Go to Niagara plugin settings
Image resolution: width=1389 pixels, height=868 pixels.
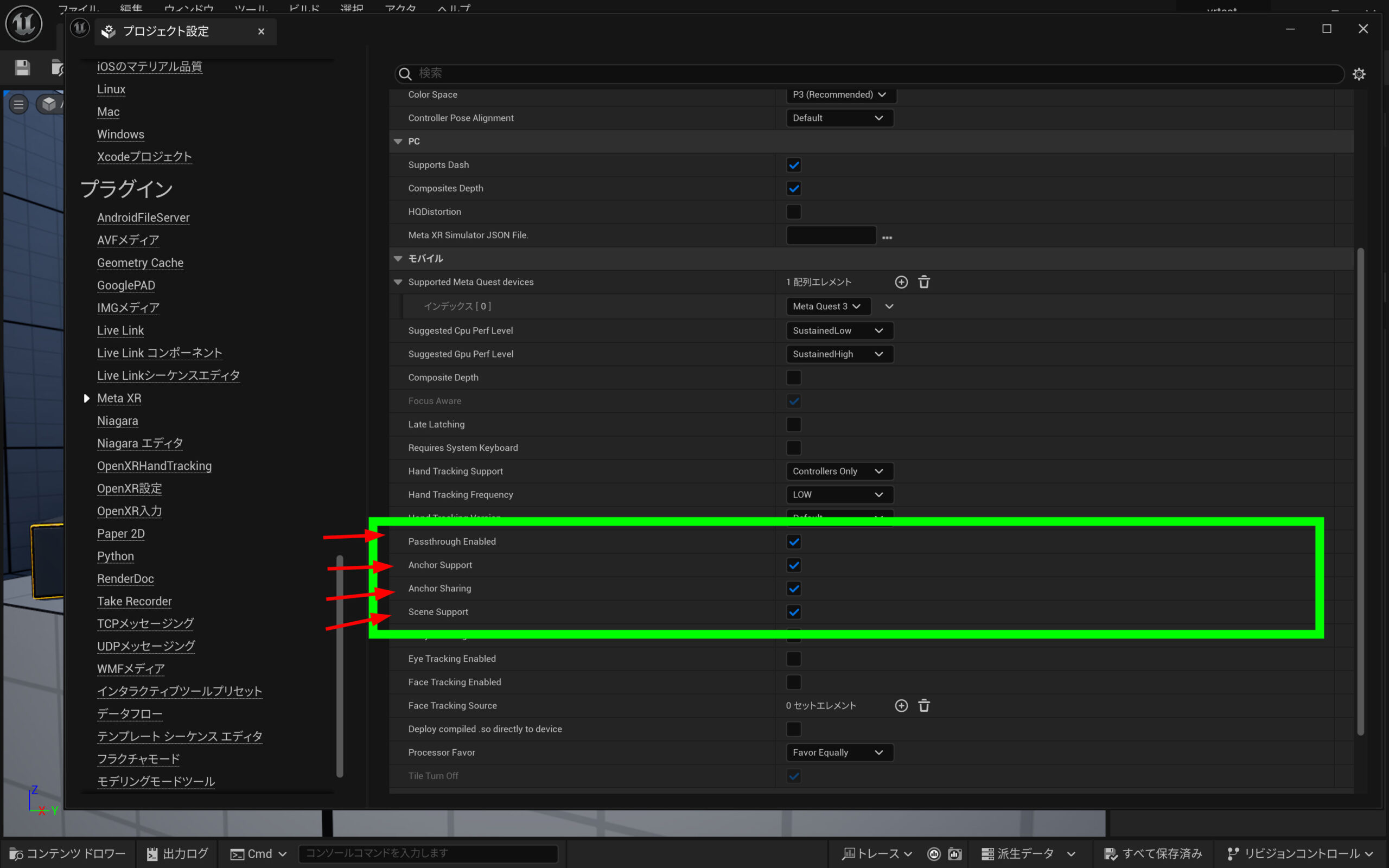pyautogui.click(x=117, y=421)
